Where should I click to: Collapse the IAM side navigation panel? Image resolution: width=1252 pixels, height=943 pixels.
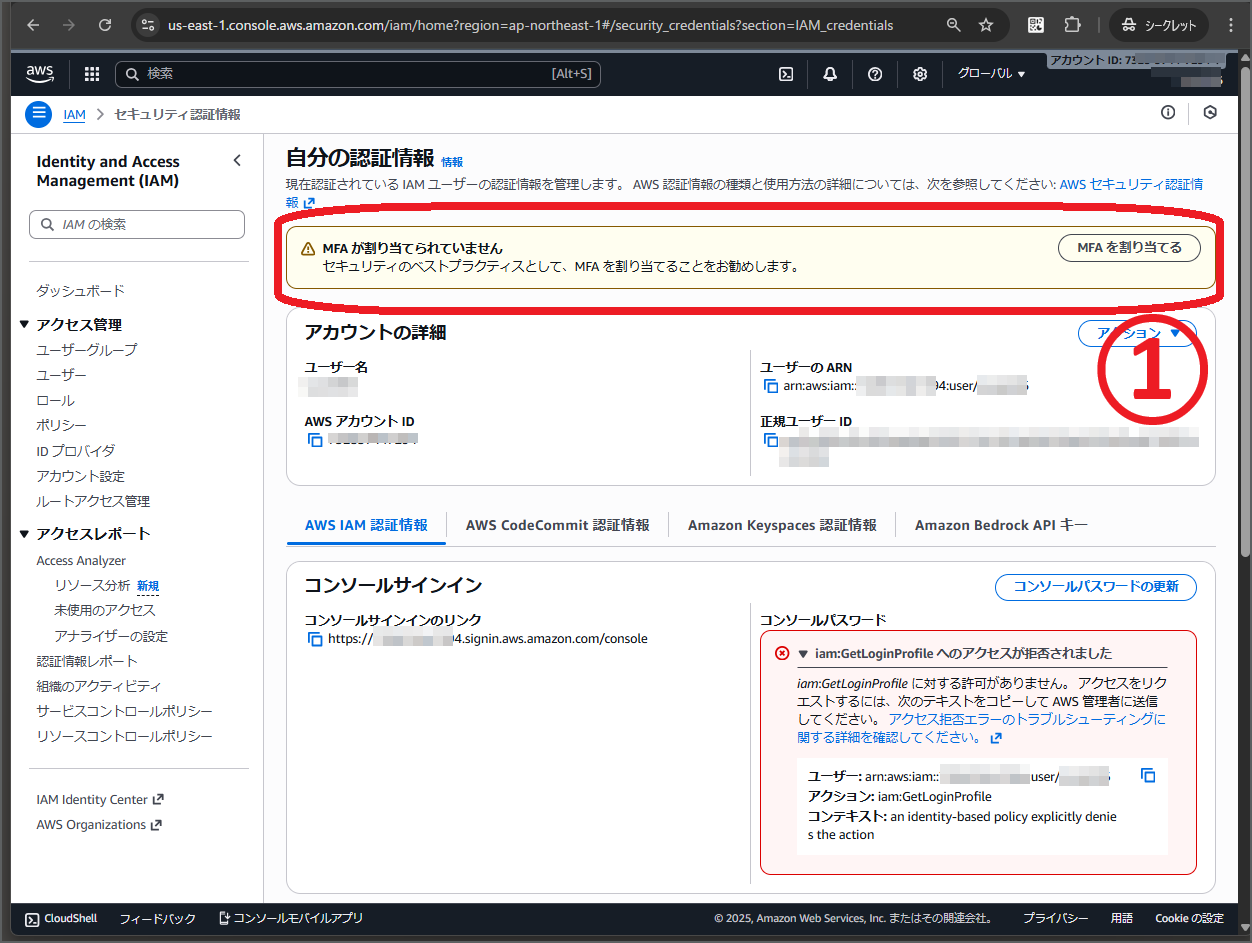pos(237,160)
